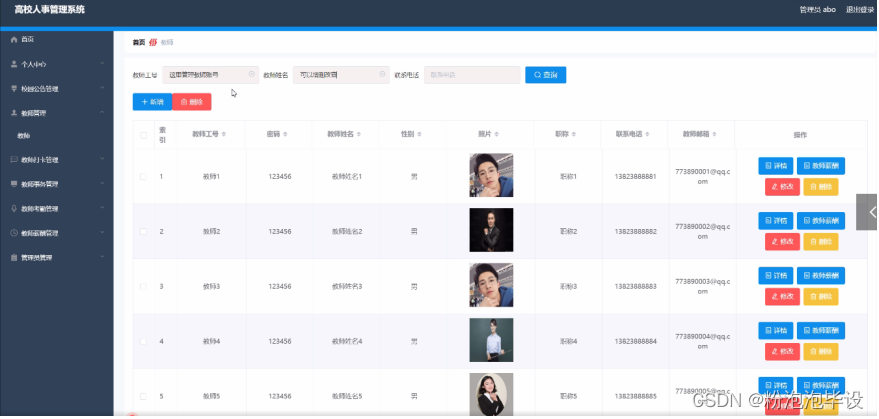Viewport: 879px width, 419px height.
Task: Tick the checkbox for 教师3 row
Action: [x=144, y=287]
